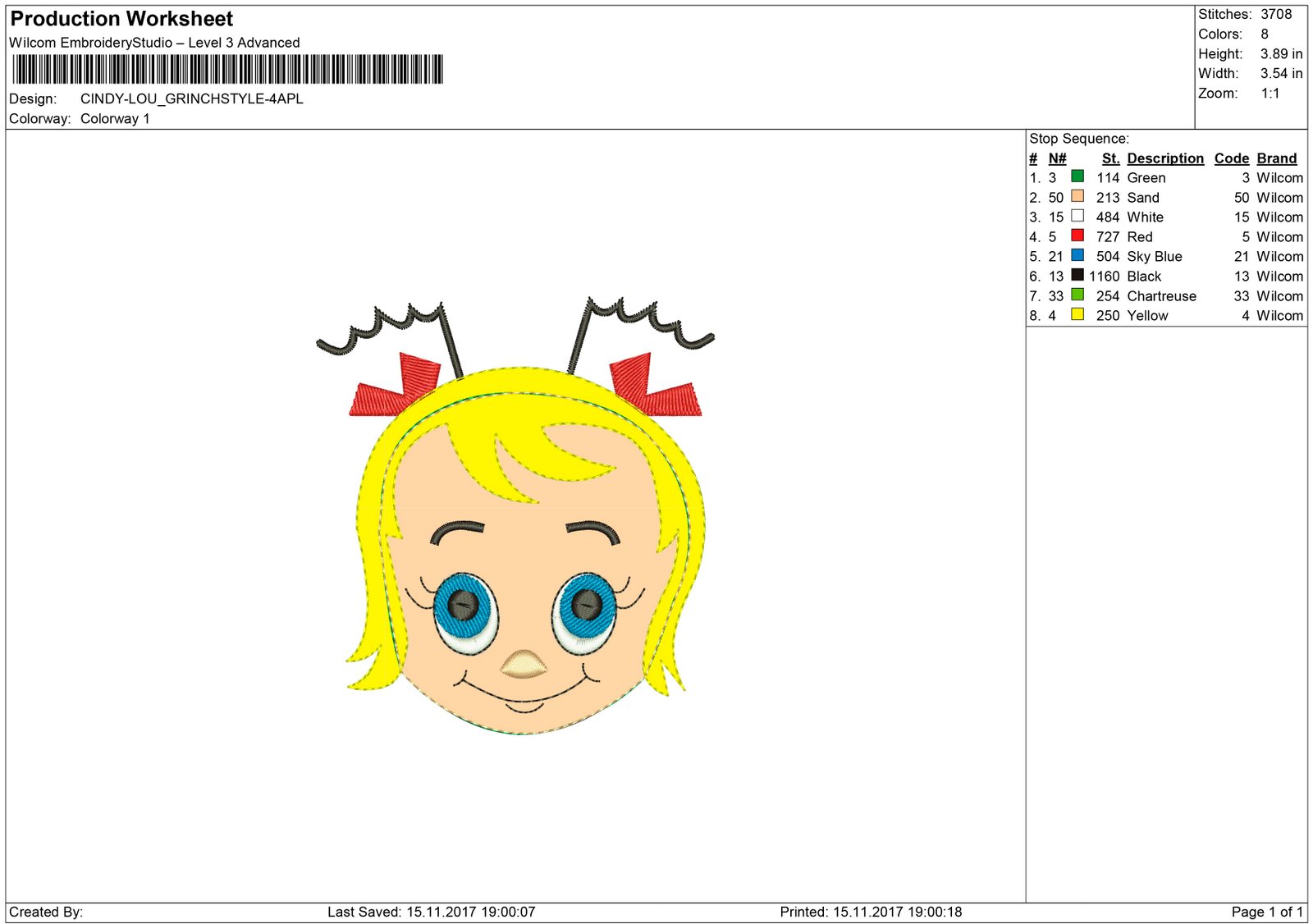Click the stitch count "254"
Image resolution: width=1313 pixels, height=924 pixels.
(1108, 296)
